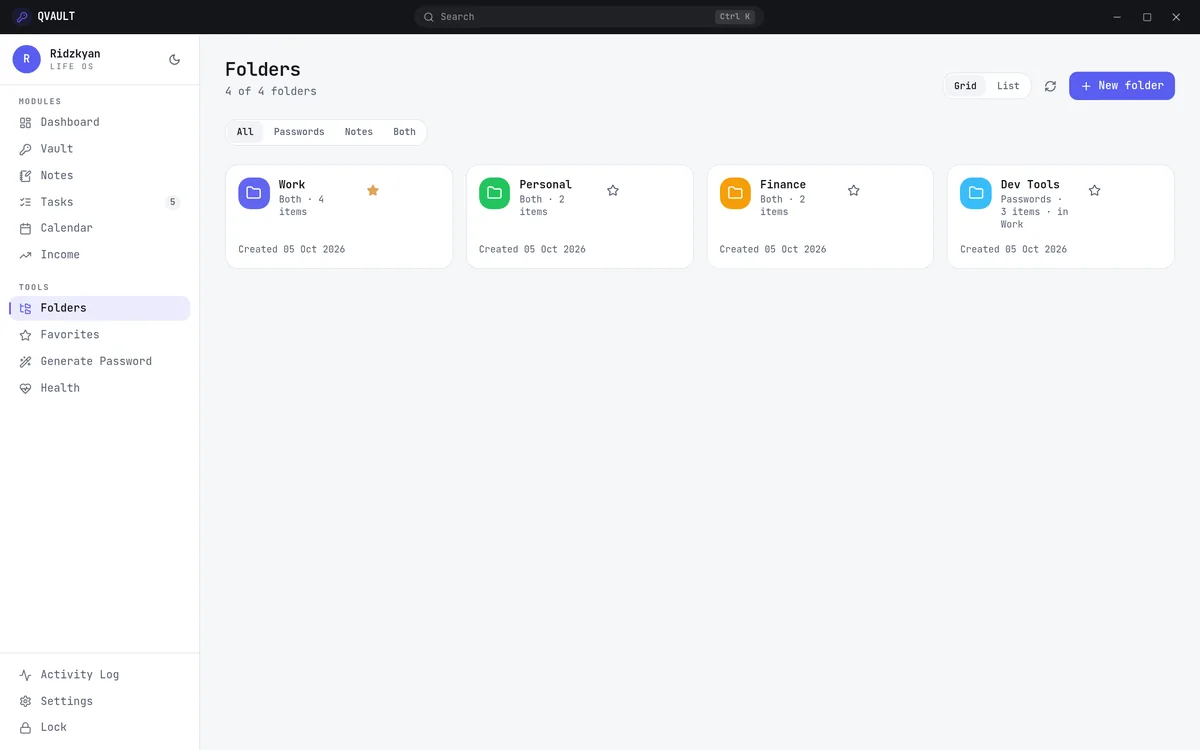Click the 'Folders' page heading
Viewport: 1200px width, 750px height.
263,69
